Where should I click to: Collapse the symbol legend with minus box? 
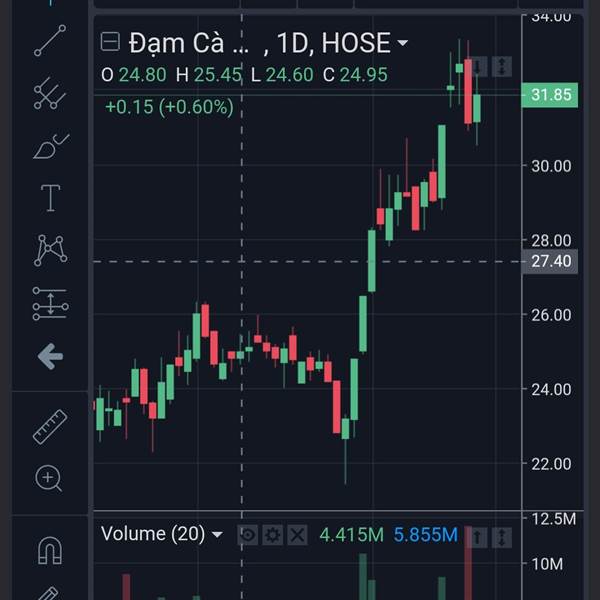tap(110, 42)
